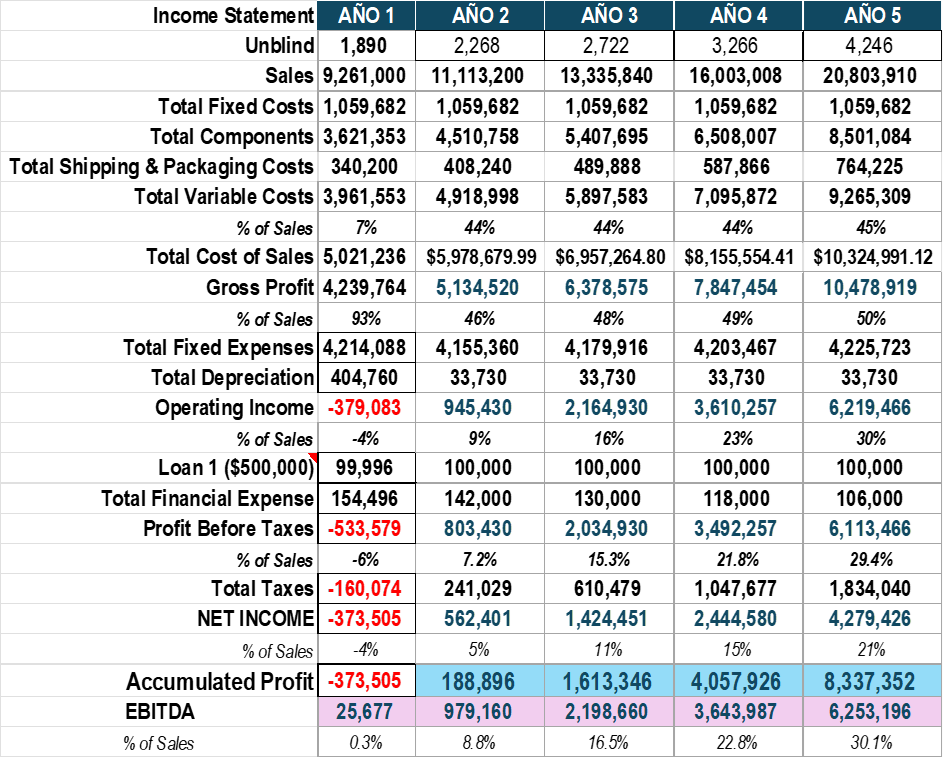943x758 pixels.
Task: Click the EBITDA percentage 30.1%
Action: [871, 743]
